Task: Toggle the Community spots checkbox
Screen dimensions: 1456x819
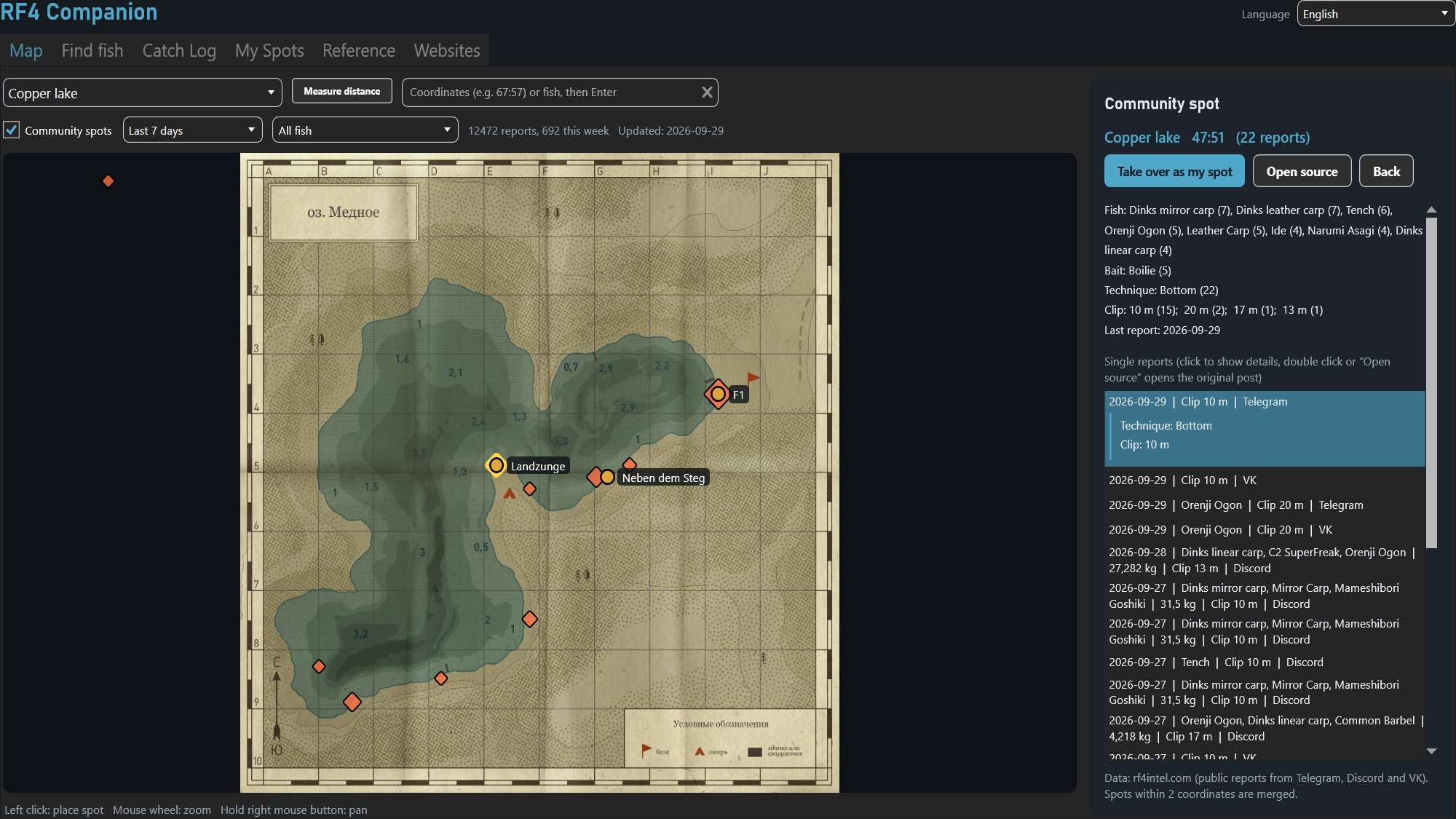Action: (x=12, y=130)
